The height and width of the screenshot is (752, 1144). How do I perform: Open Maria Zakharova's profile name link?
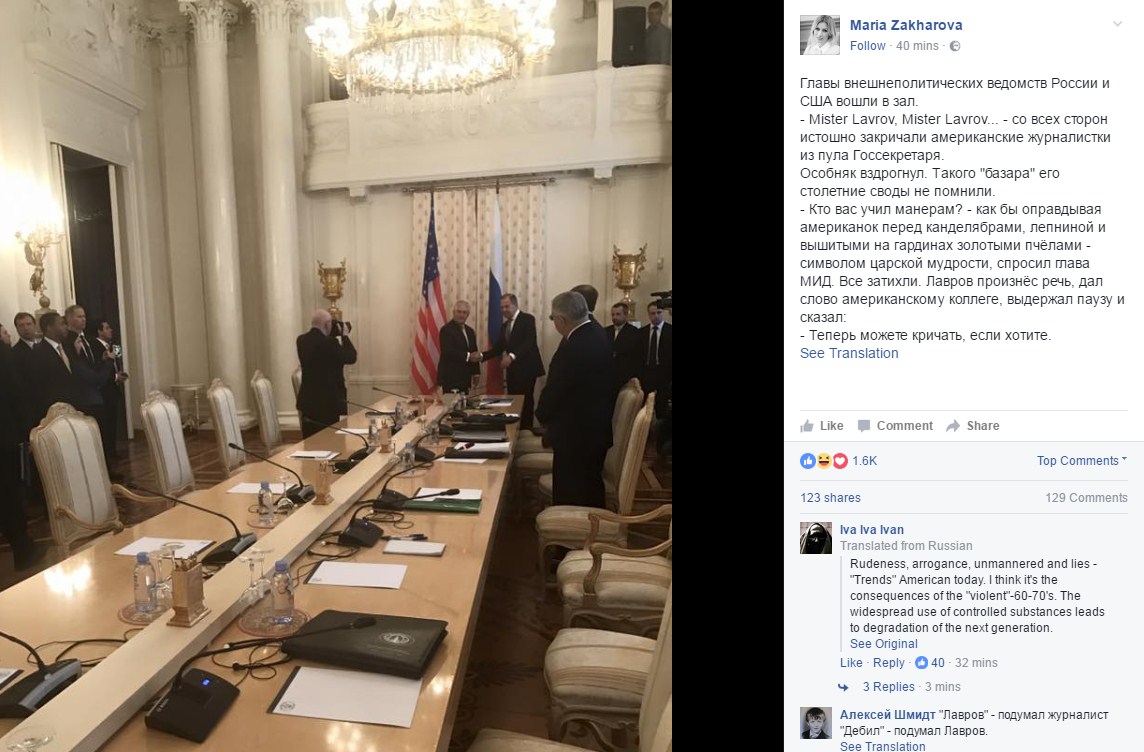pyautogui.click(x=906, y=26)
